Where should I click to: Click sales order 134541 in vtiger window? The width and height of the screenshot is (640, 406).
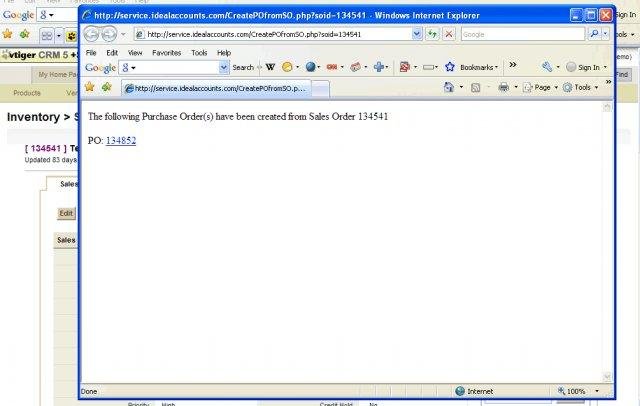pos(46,149)
